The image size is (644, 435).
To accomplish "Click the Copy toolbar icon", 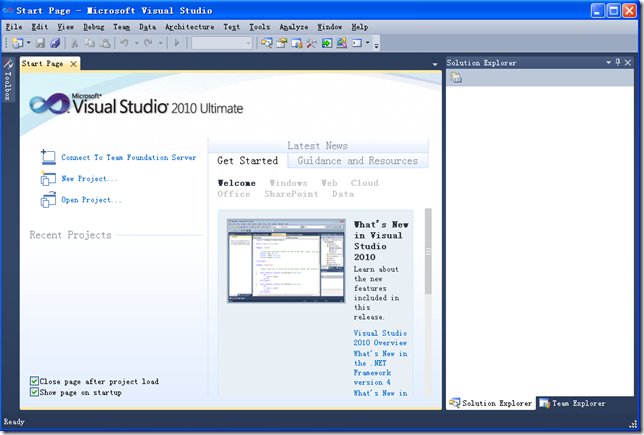I will pos(89,43).
